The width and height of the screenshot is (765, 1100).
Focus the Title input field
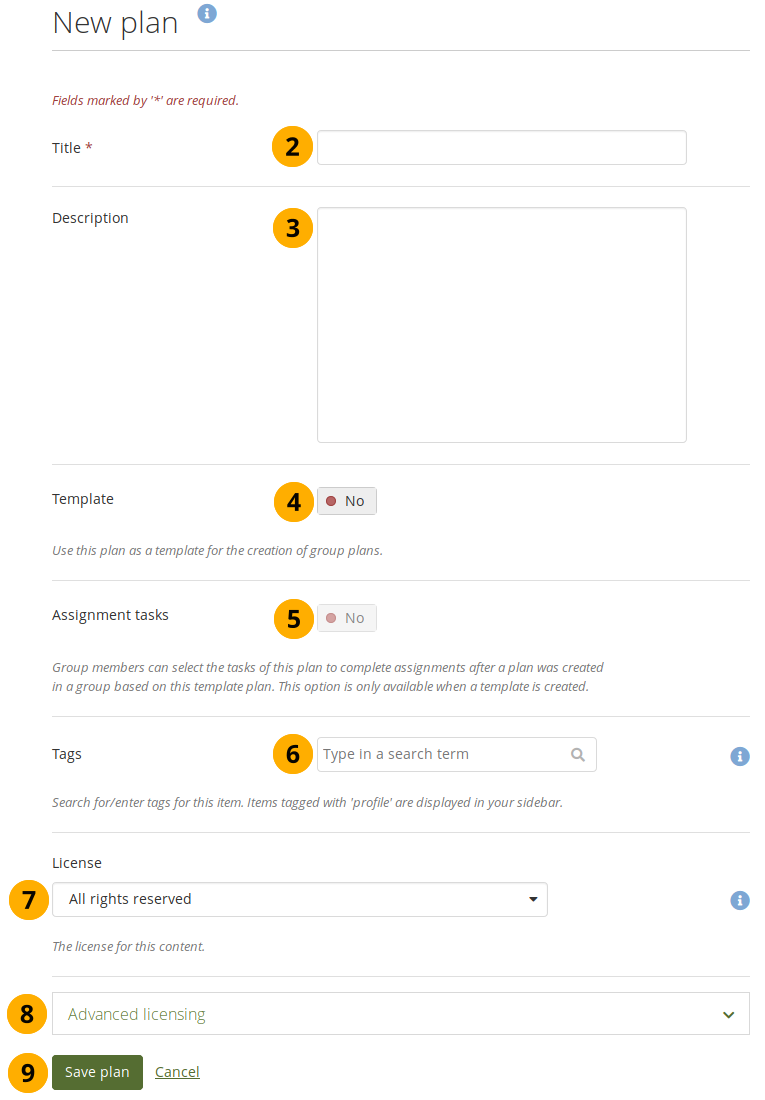501,147
